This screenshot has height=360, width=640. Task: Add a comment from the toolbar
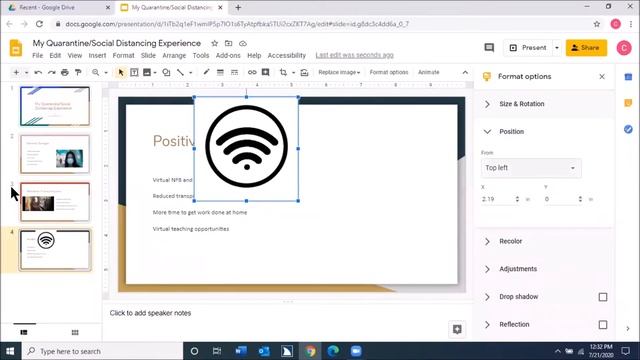point(265,72)
